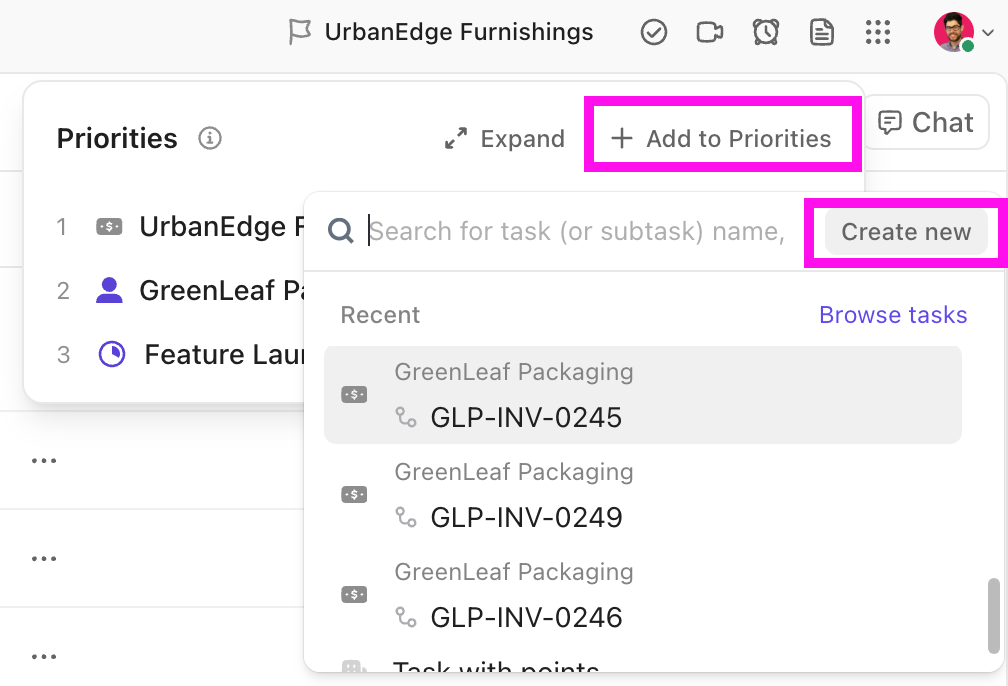Click the info icon next to Priorities
The width and height of the screenshot is (1008, 686).
point(210,139)
